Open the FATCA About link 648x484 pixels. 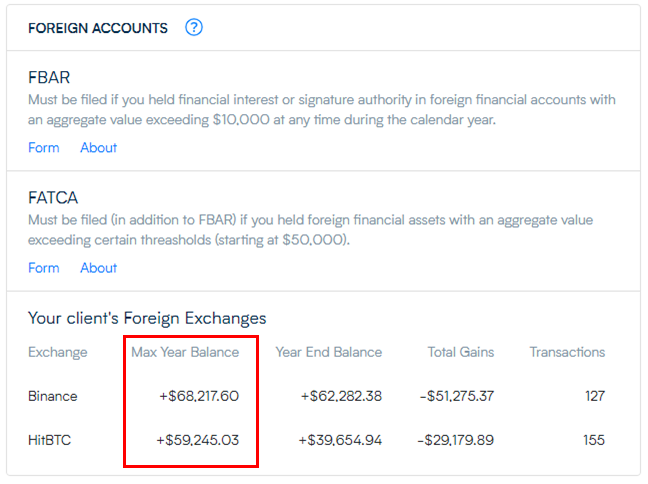[x=99, y=268]
